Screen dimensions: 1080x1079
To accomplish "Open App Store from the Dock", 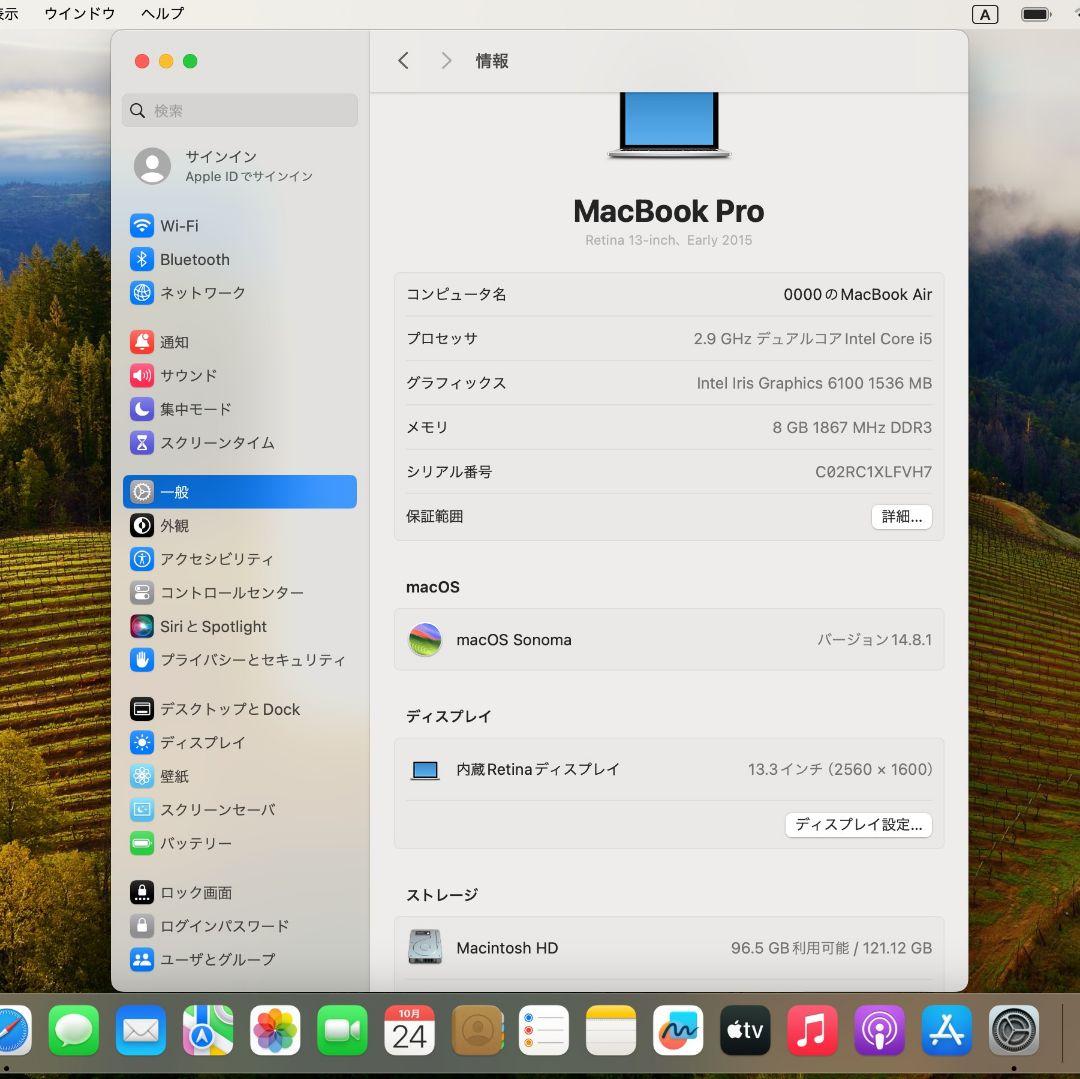I will (946, 1030).
